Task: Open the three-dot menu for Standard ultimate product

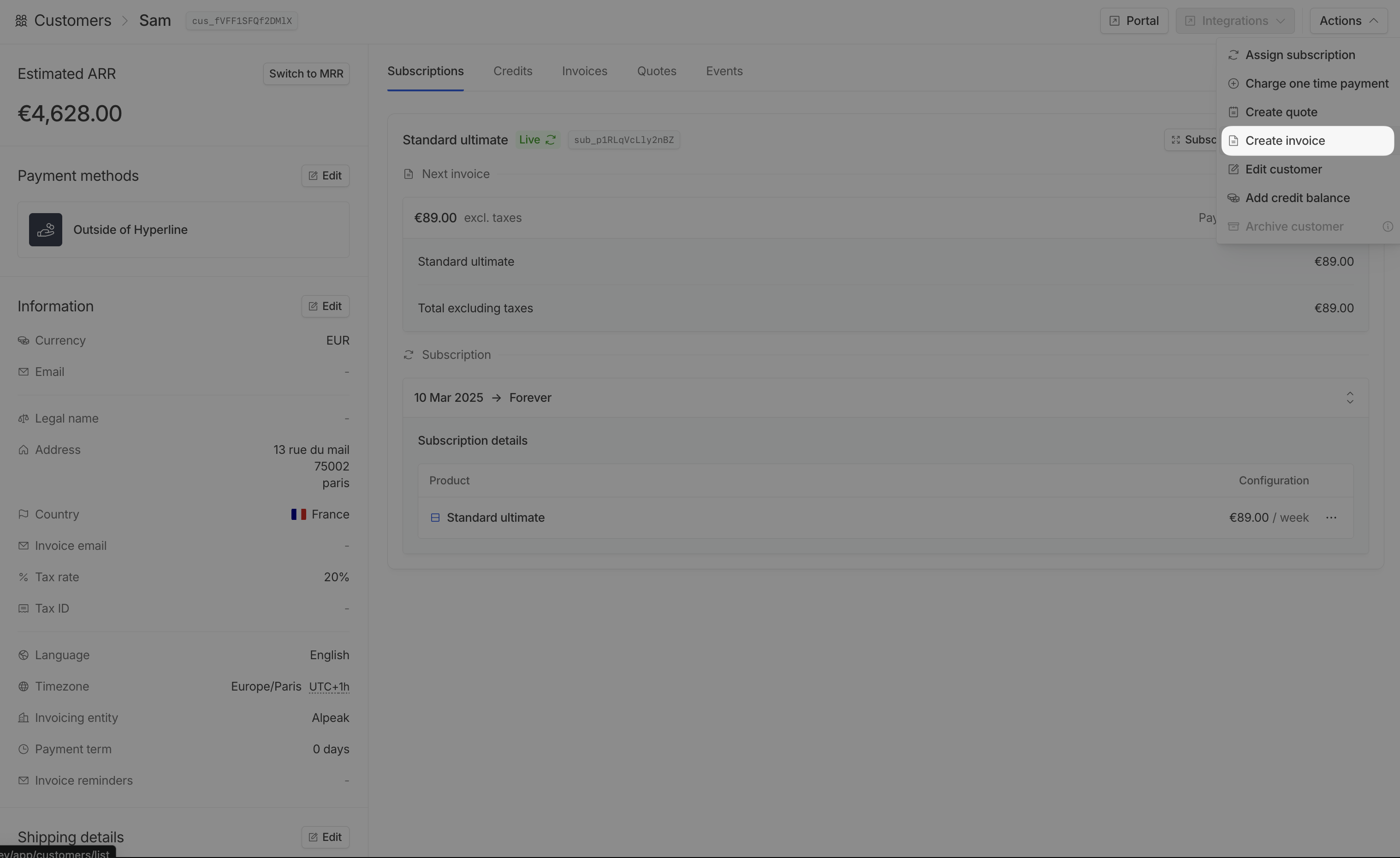Action: 1331,518
